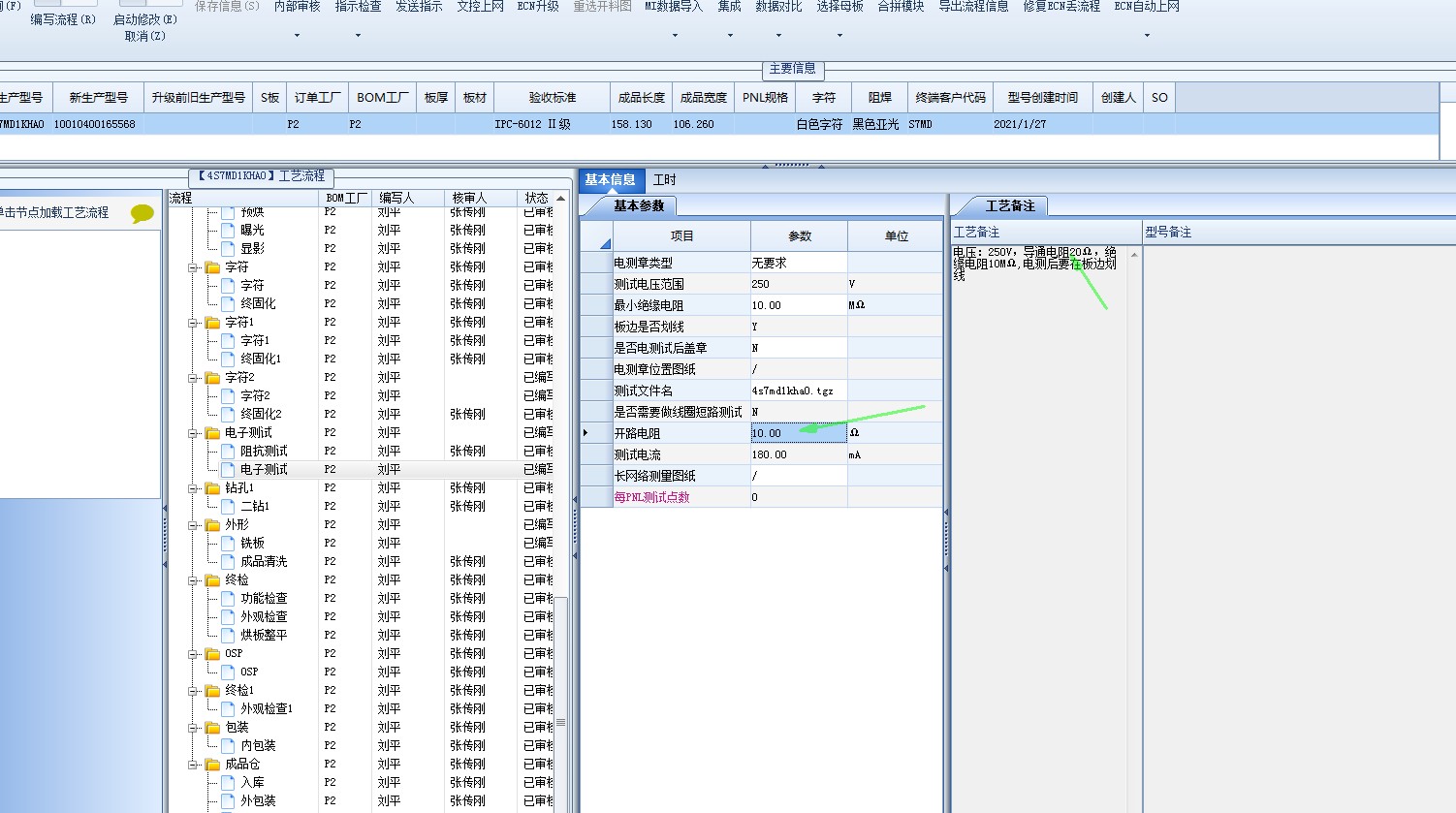The width and height of the screenshot is (1456, 813).
Task: Click the 二钻1 document icon
Action: [228, 506]
